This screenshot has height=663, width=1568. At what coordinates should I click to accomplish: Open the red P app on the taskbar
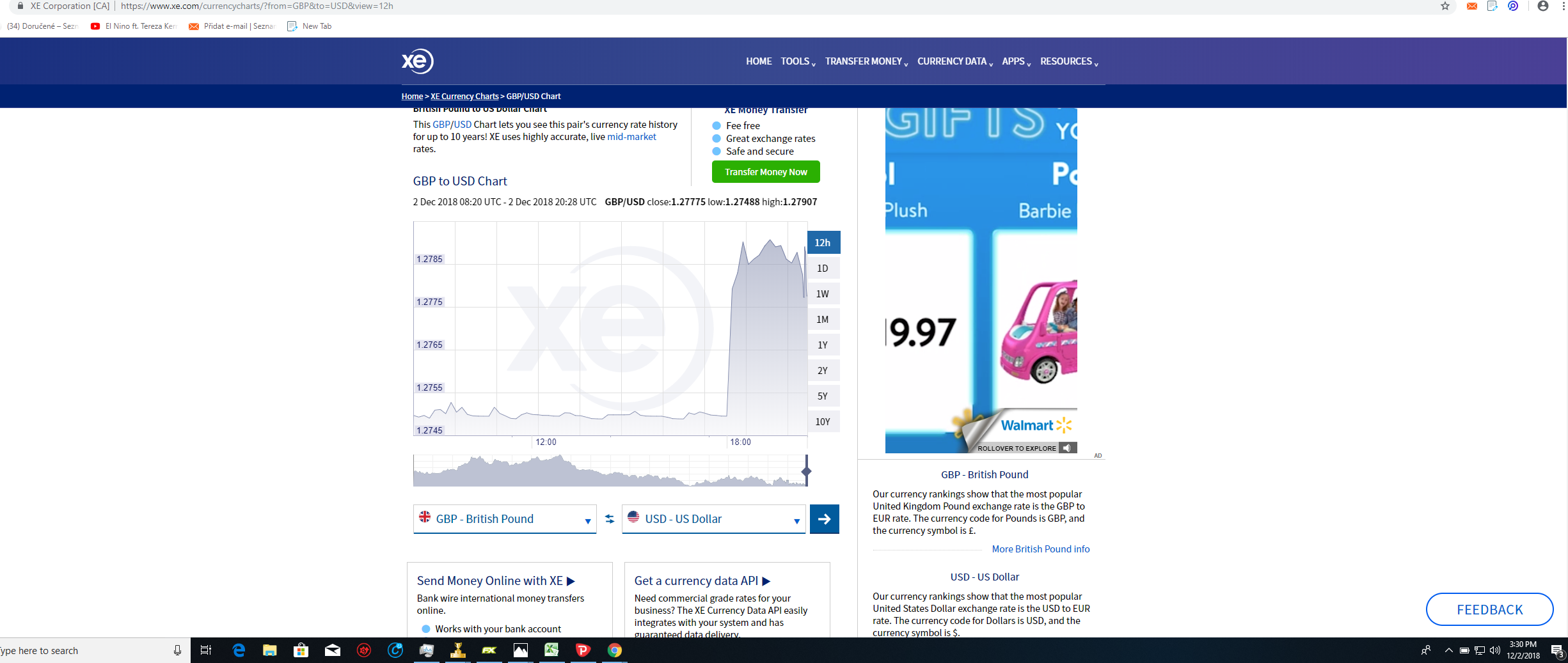tap(583, 651)
